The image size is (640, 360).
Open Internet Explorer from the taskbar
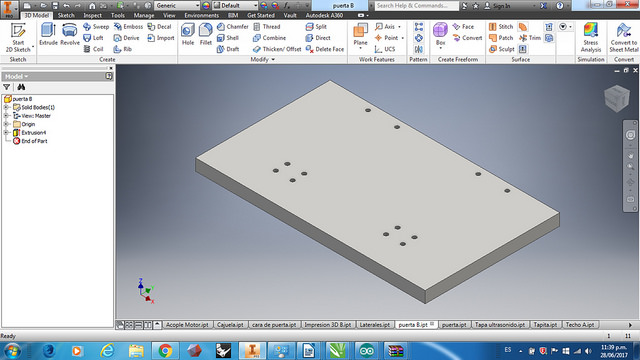point(107,351)
